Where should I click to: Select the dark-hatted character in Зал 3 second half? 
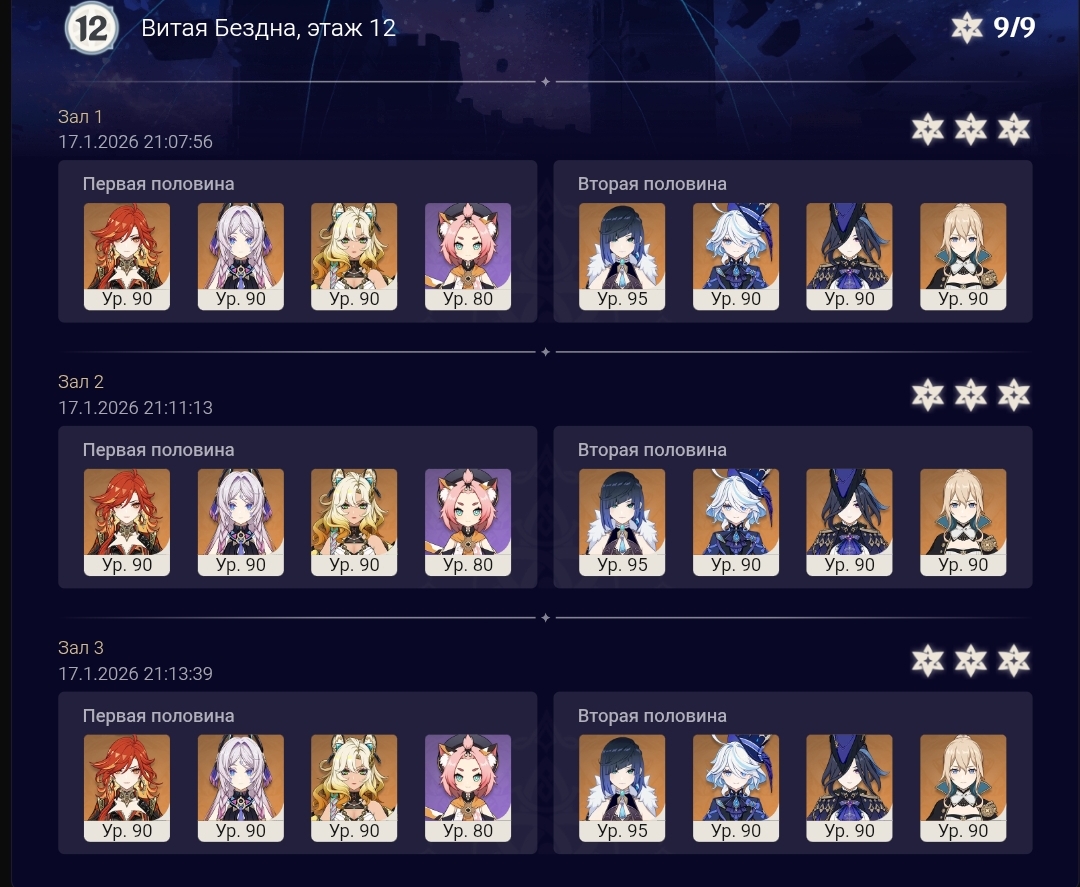click(849, 788)
